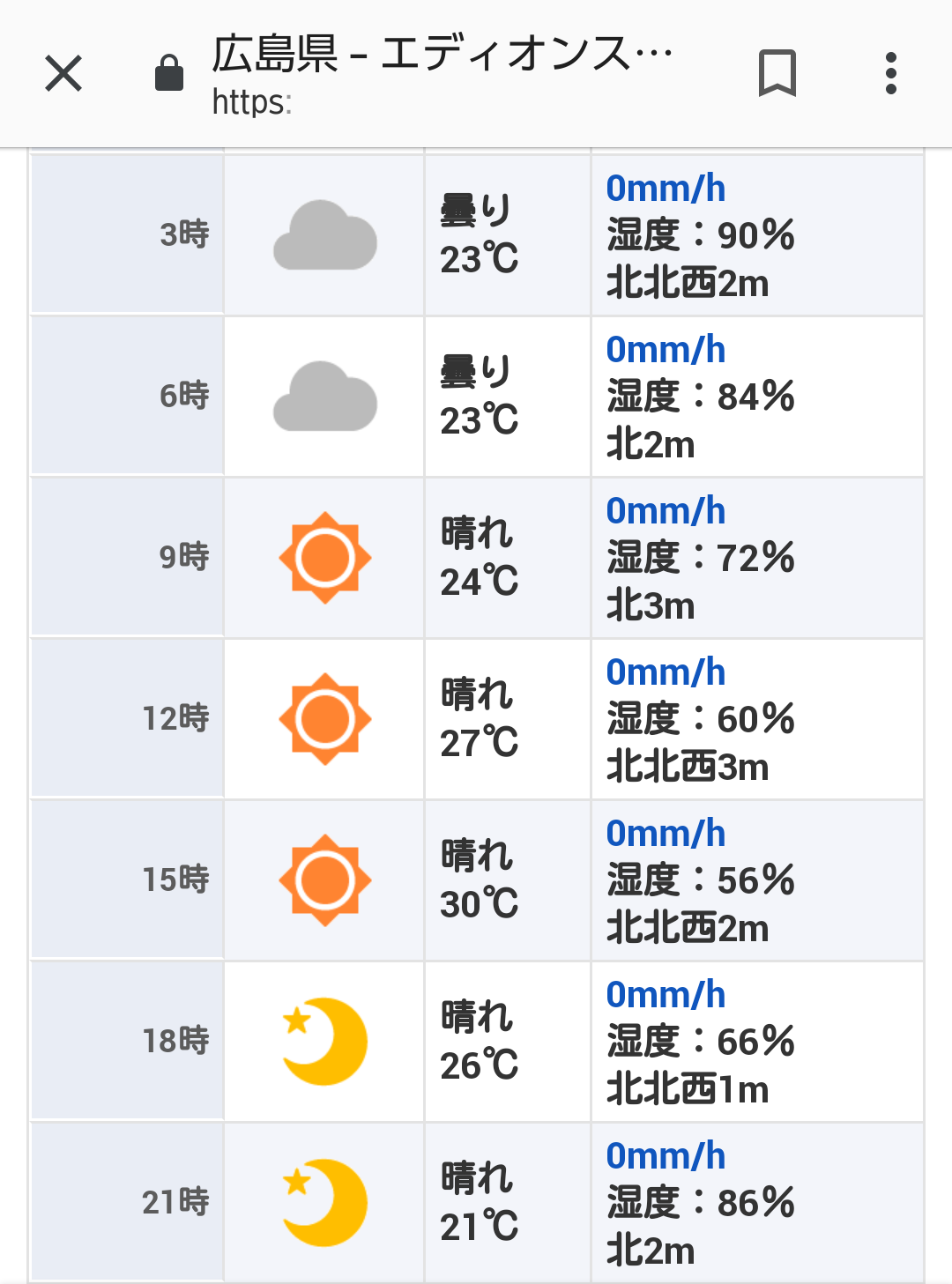This screenshot has height=1284, width=952.
Task: Tap the 湿度：84% humidity text
Action: 701,397
